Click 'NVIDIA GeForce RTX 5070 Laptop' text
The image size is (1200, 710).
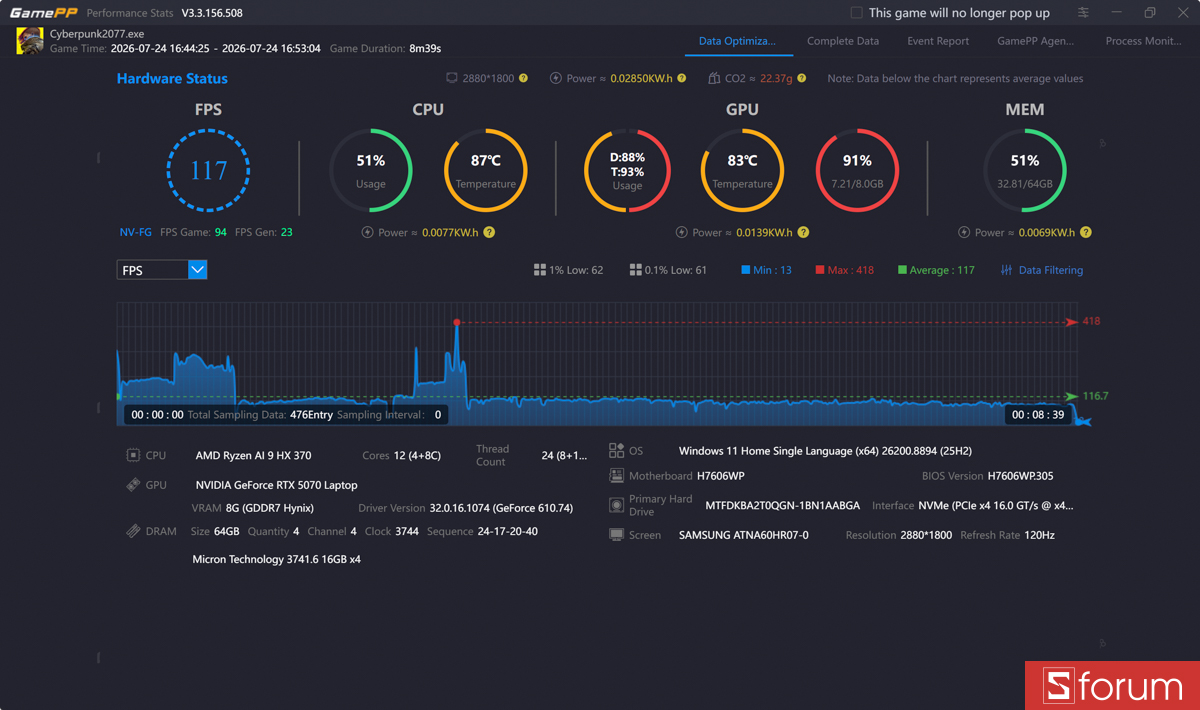[x=276, y=485]
